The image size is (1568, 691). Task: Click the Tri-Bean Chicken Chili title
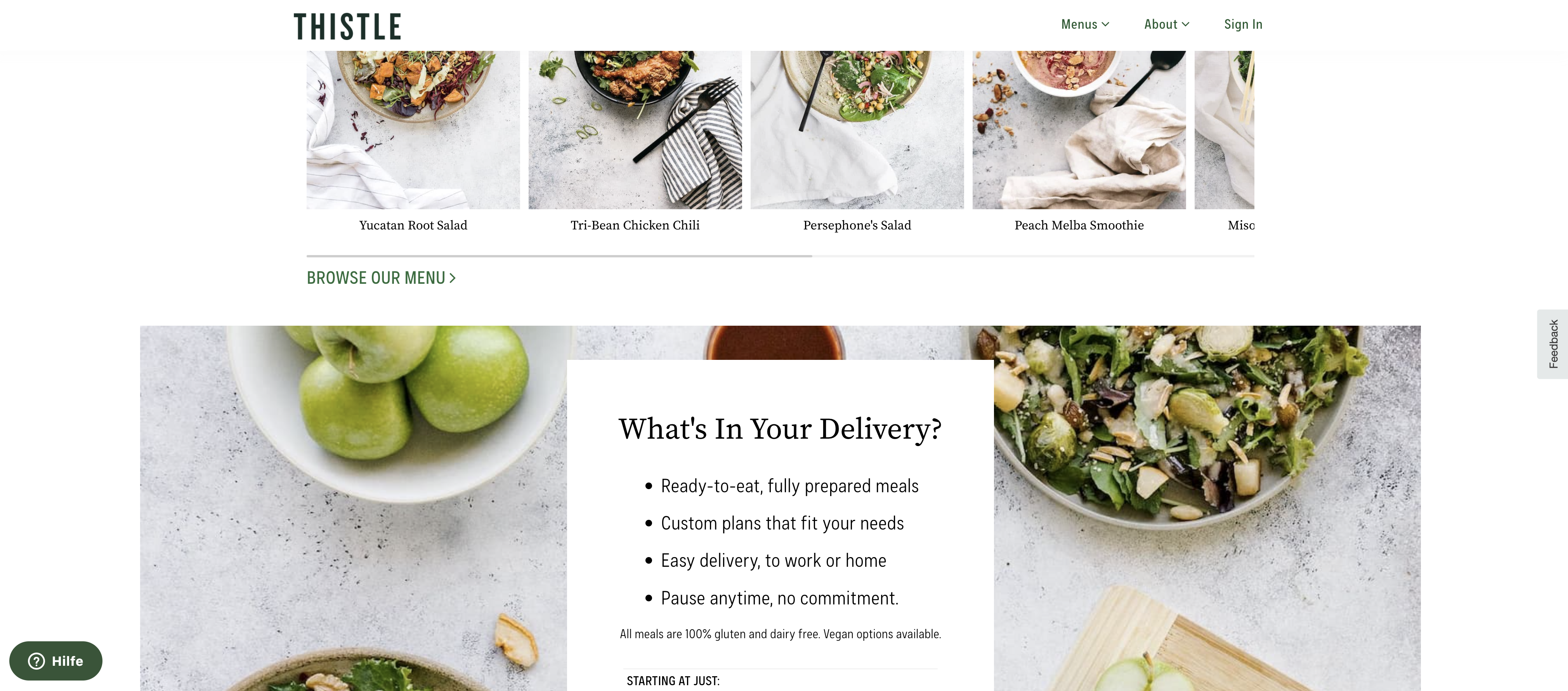pos(635,225)
